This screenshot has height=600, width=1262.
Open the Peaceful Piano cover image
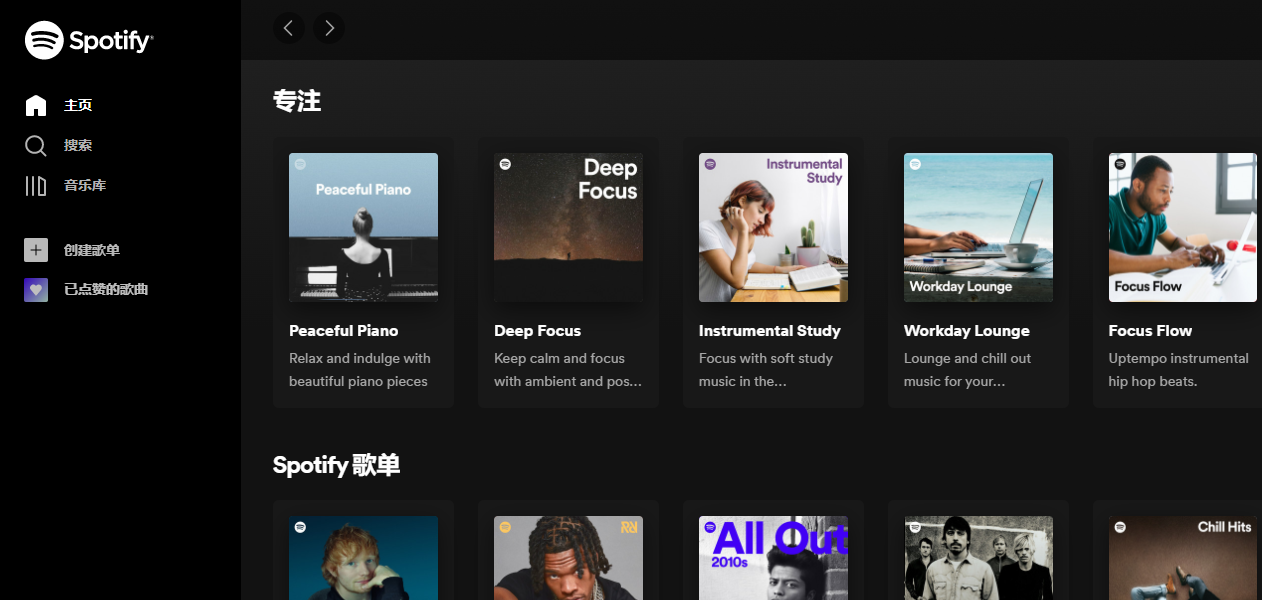(363, 227)
